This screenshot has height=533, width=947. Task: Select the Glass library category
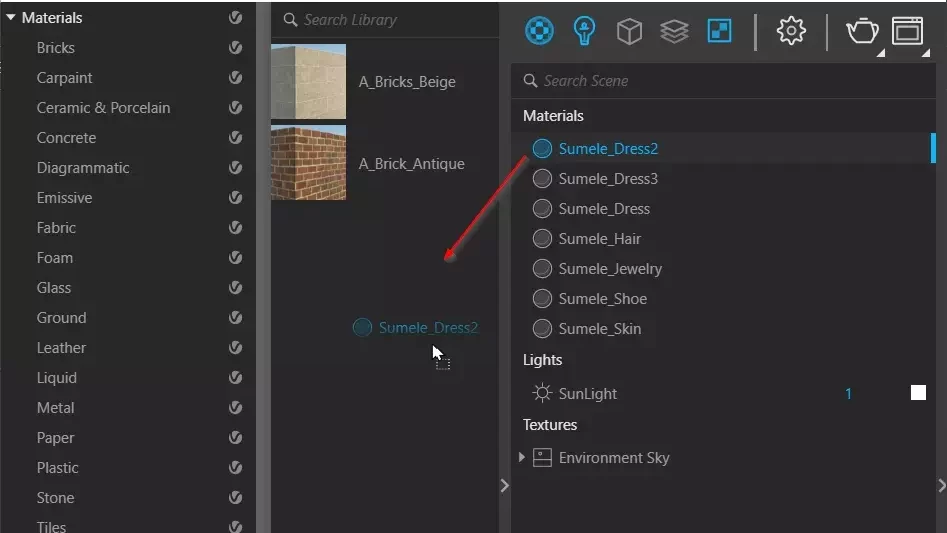coord(54,288)
